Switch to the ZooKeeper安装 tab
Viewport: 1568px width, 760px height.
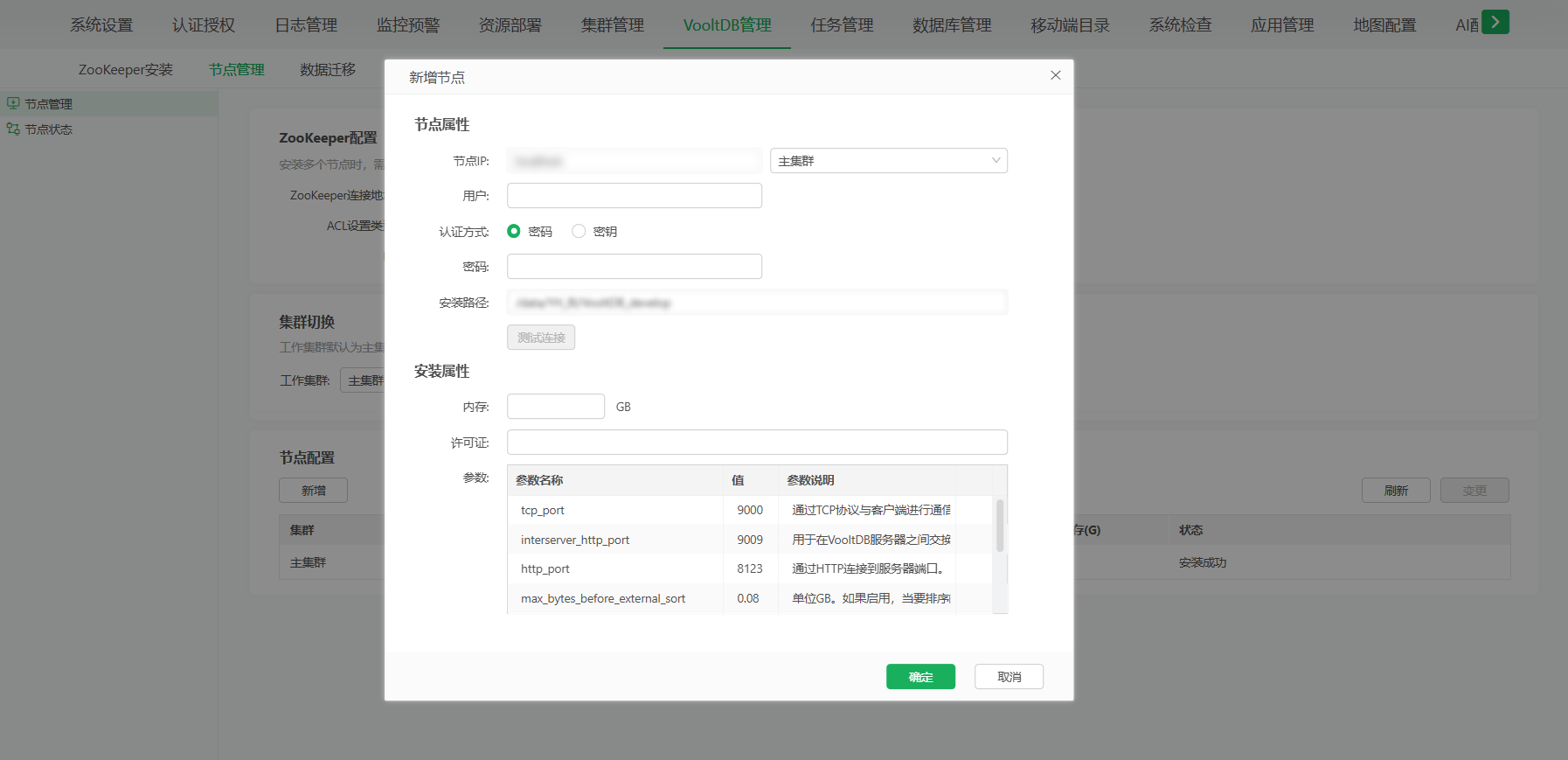pyautogui.click(x=126, y=69)
